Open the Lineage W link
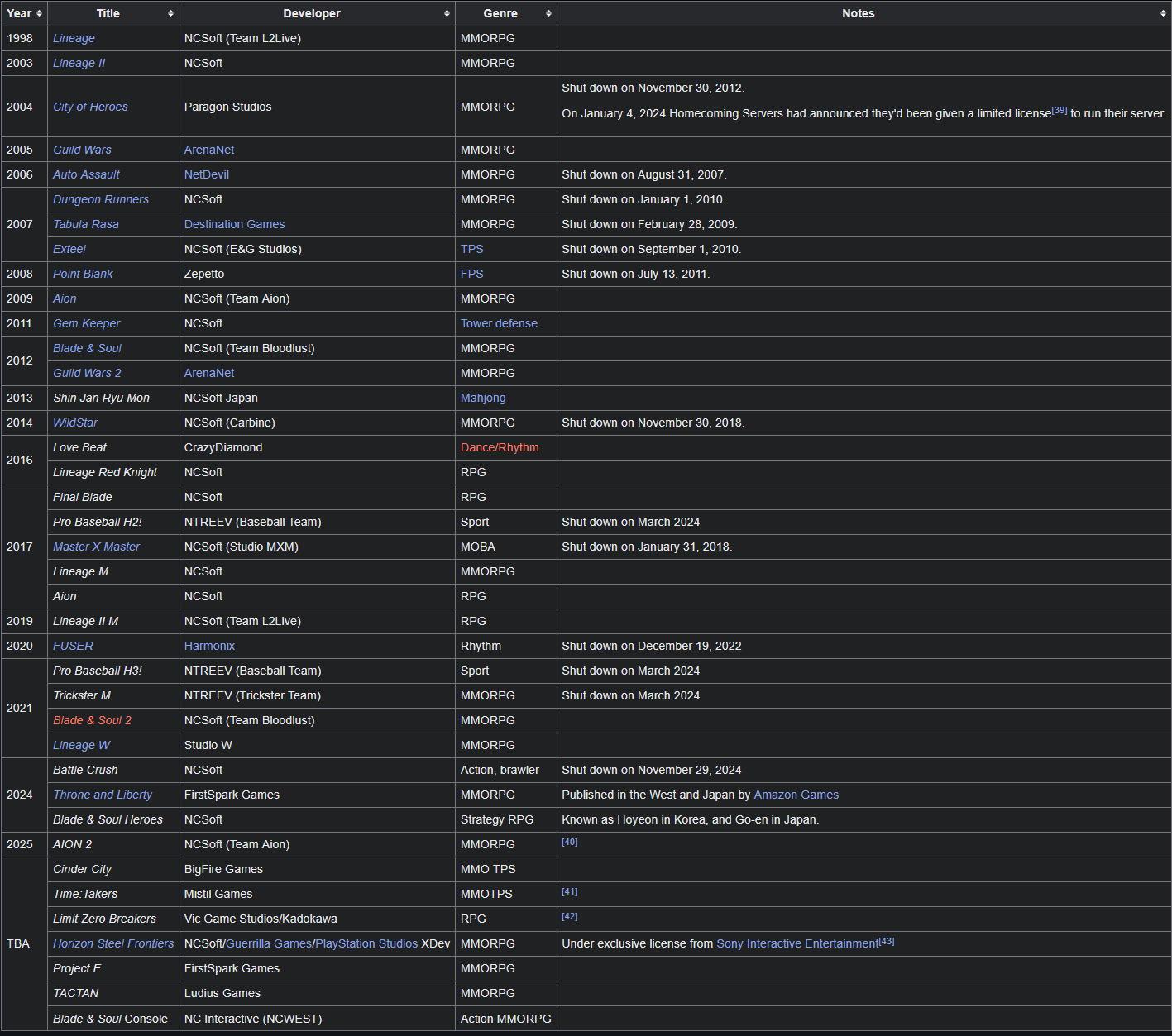This screenshot has height=1036, width=1172. 81,745
